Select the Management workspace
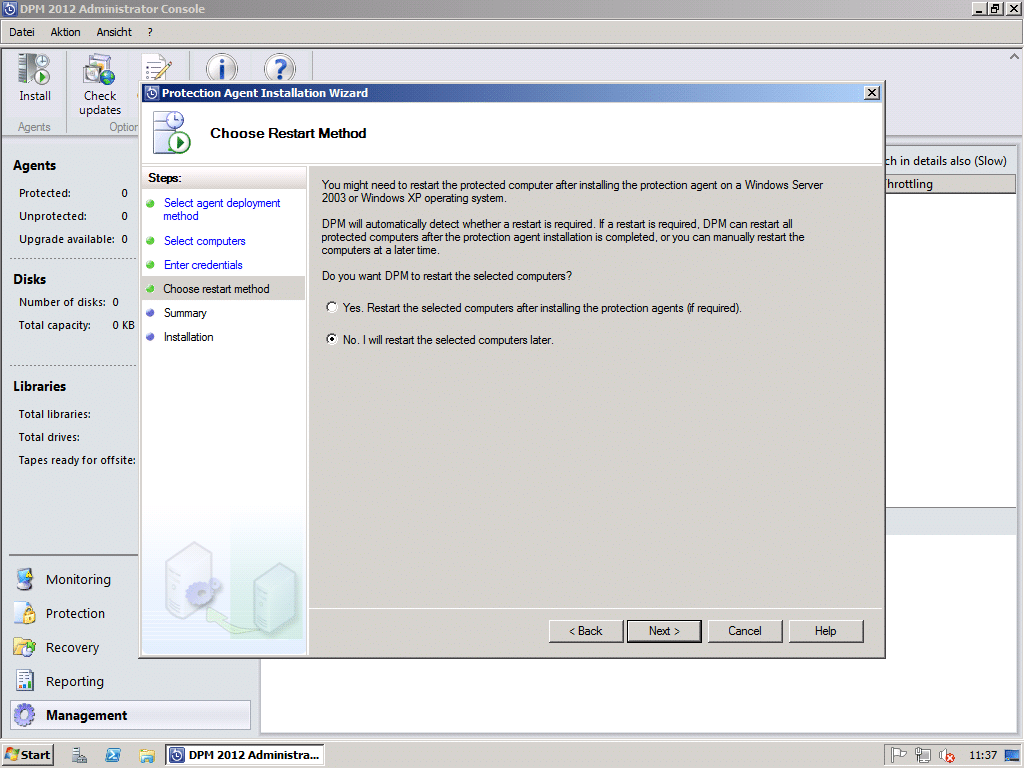 pyautogui.click(x=130, y=715)
